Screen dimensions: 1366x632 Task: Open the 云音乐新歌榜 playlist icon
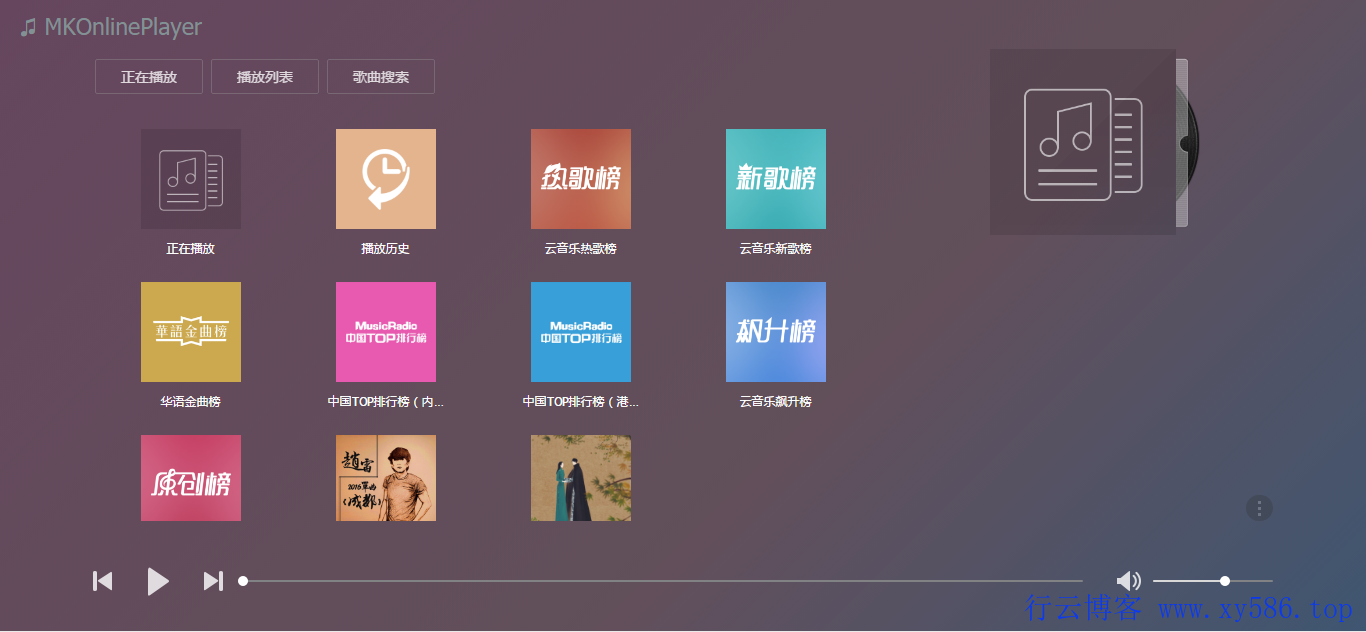click(776, 178)
